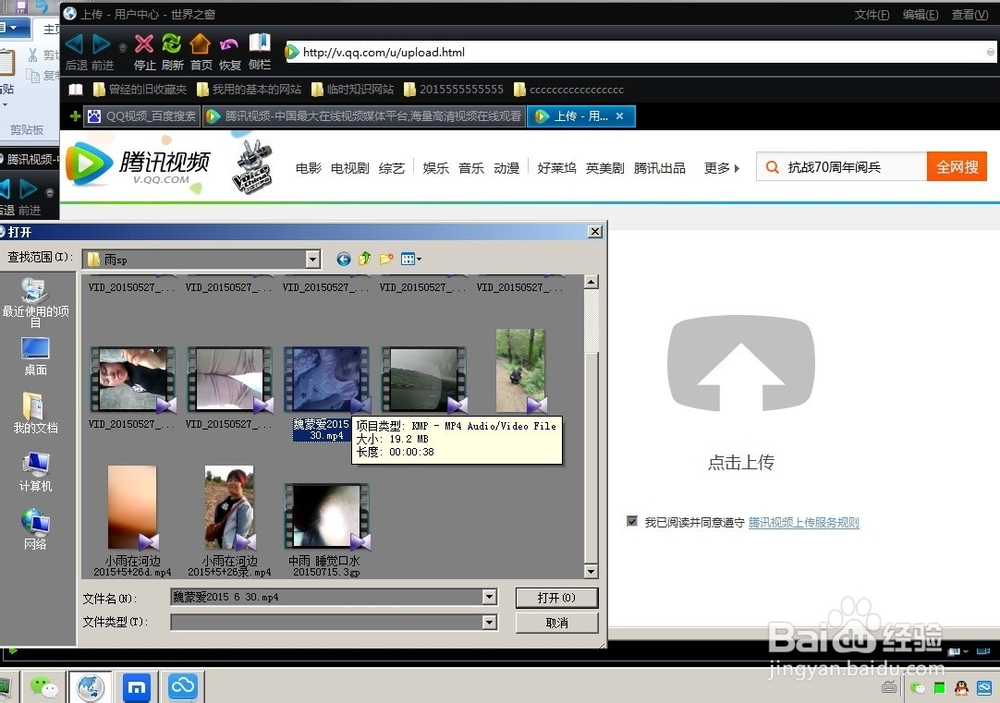This screenshot has height=703, width=1000.
Task: Open the 临时知识网站 bookmark folder
Action: point(353,89)
